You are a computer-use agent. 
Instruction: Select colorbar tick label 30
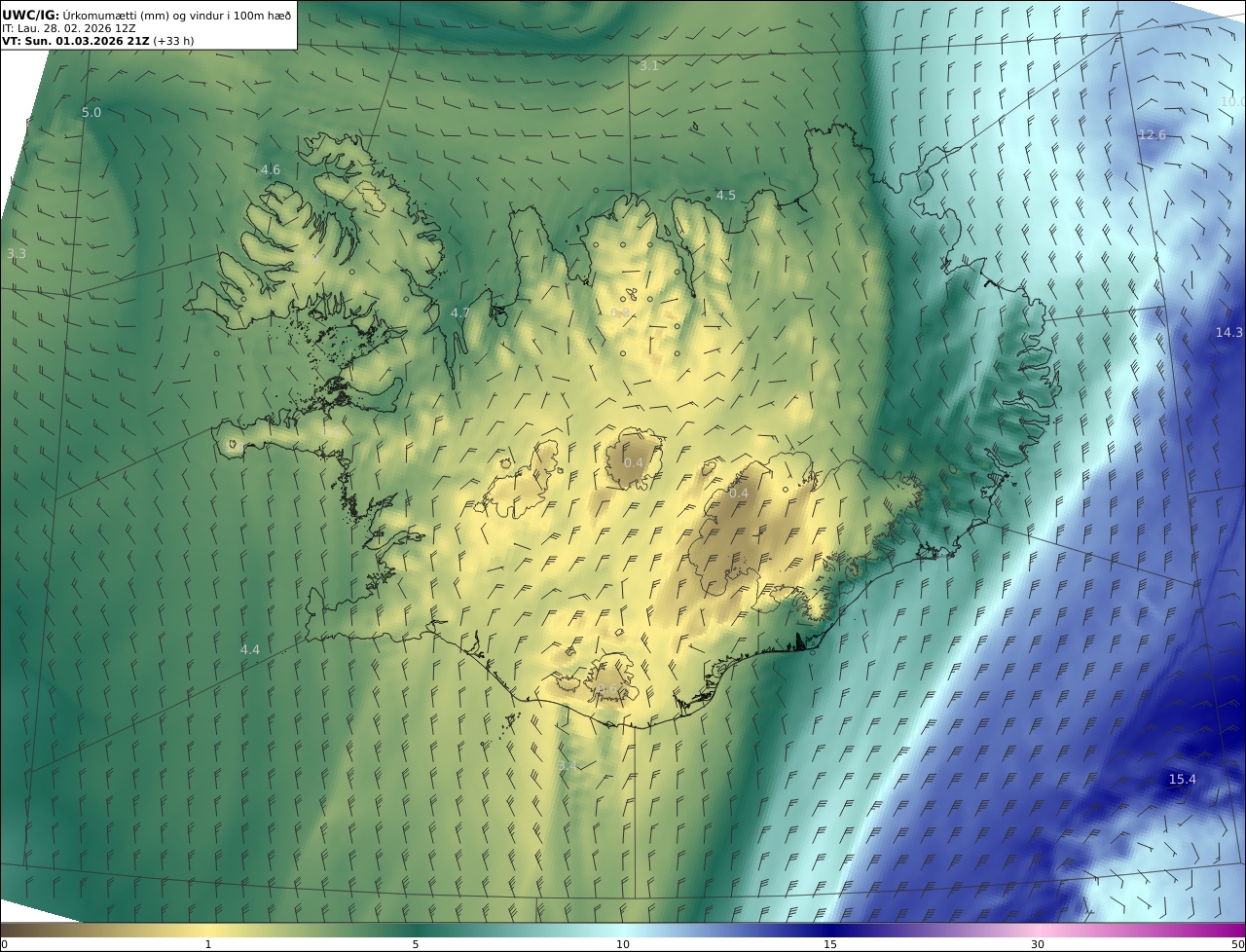click(1038, 944)
